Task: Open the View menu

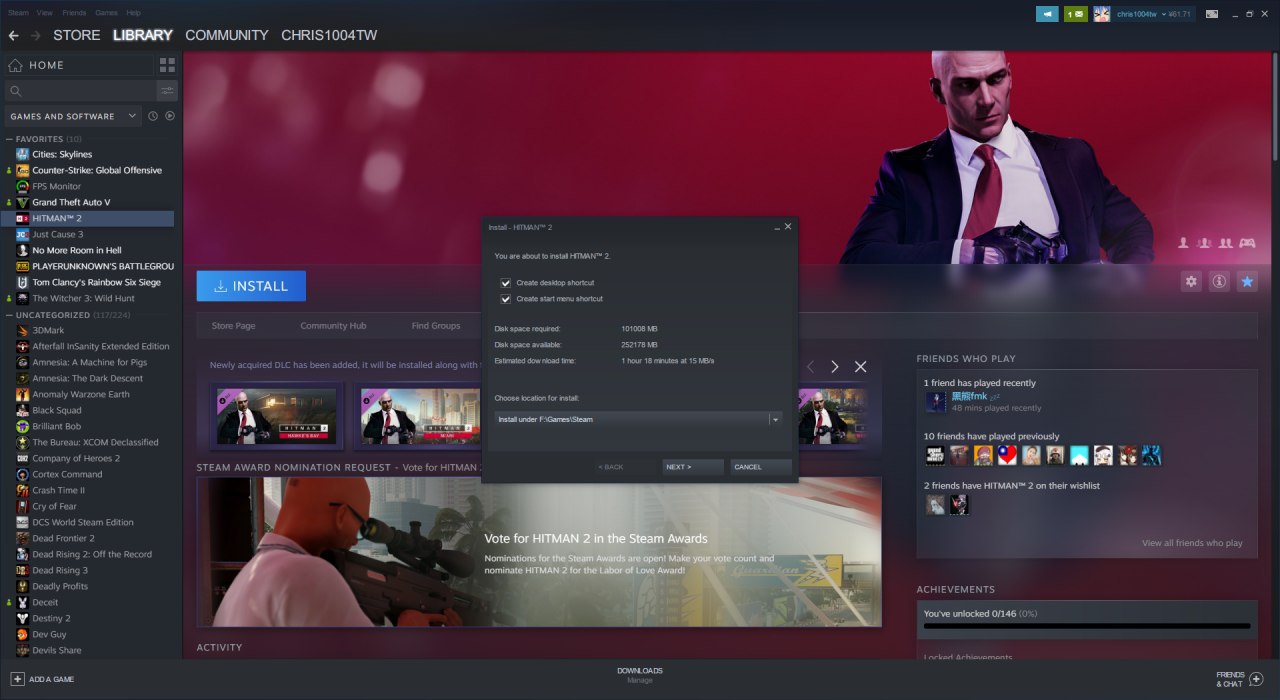Action: [x=45, y=13]
